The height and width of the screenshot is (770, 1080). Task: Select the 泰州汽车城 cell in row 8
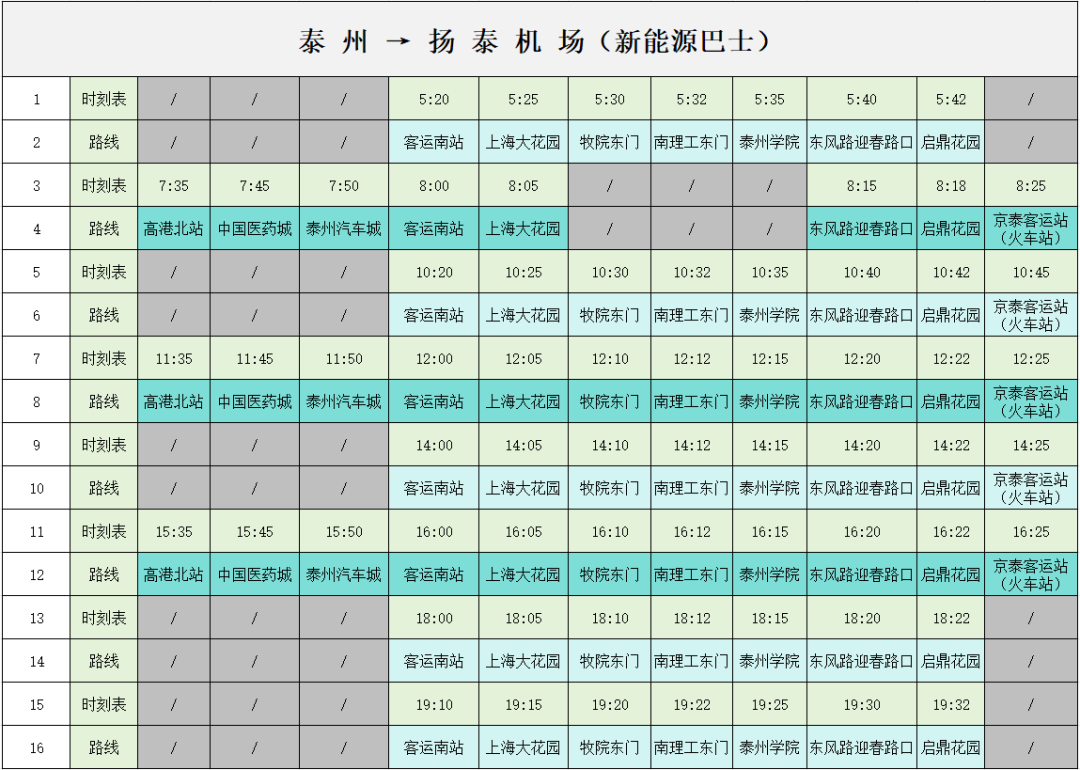point(346,401)
